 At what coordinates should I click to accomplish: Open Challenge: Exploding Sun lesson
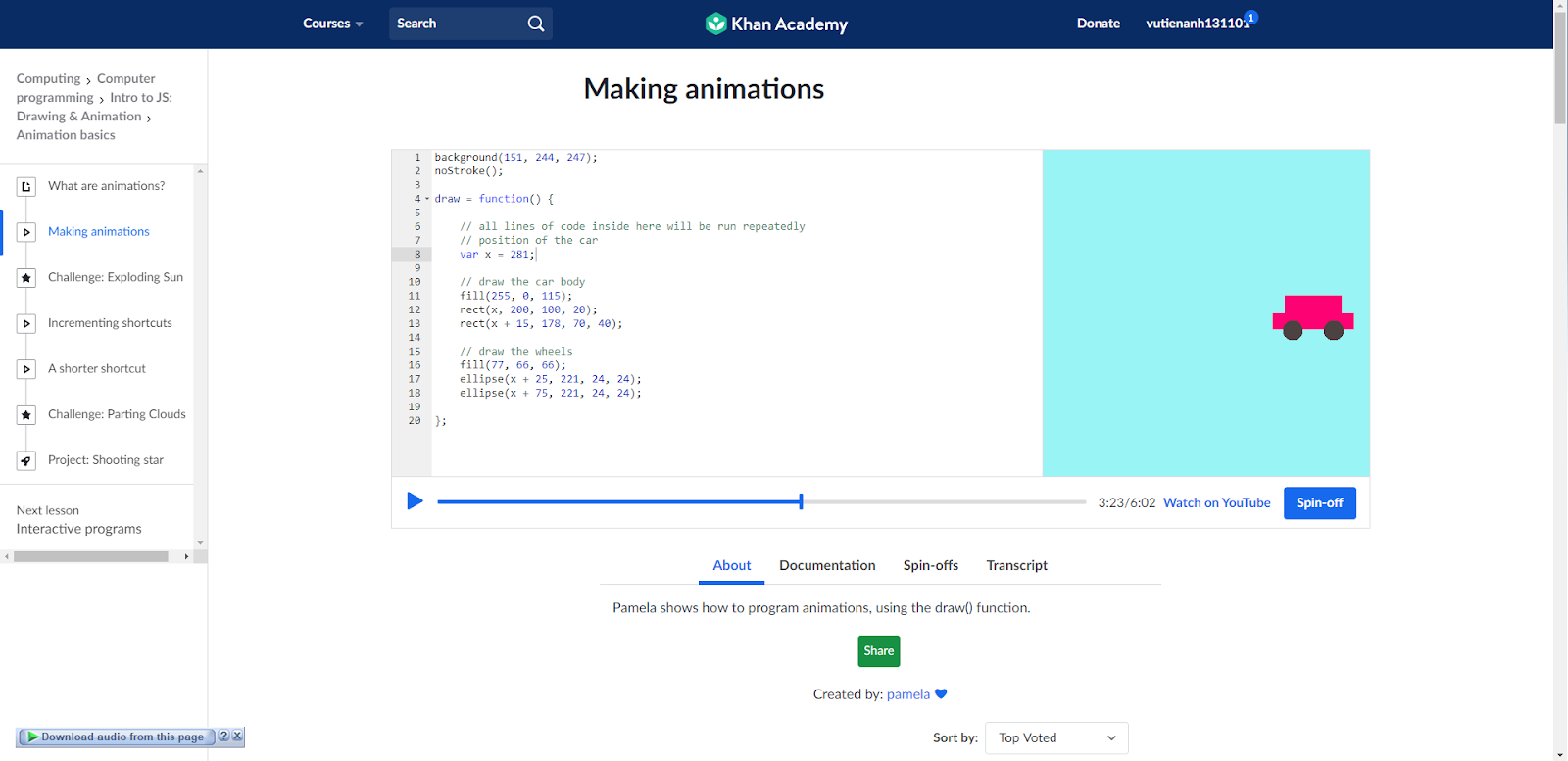coord(116,277)
